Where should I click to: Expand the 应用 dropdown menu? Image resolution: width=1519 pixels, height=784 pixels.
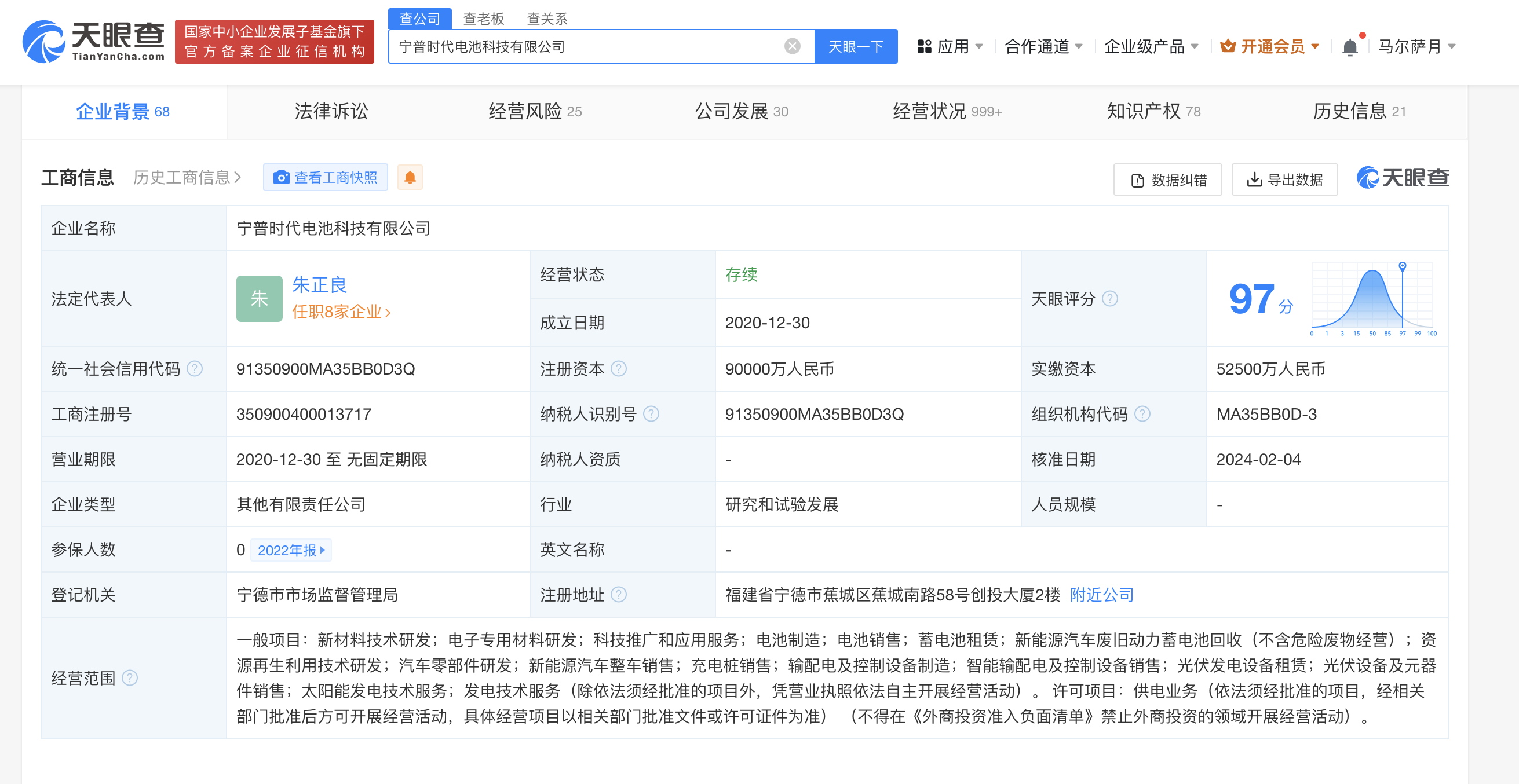click(951, 46)
